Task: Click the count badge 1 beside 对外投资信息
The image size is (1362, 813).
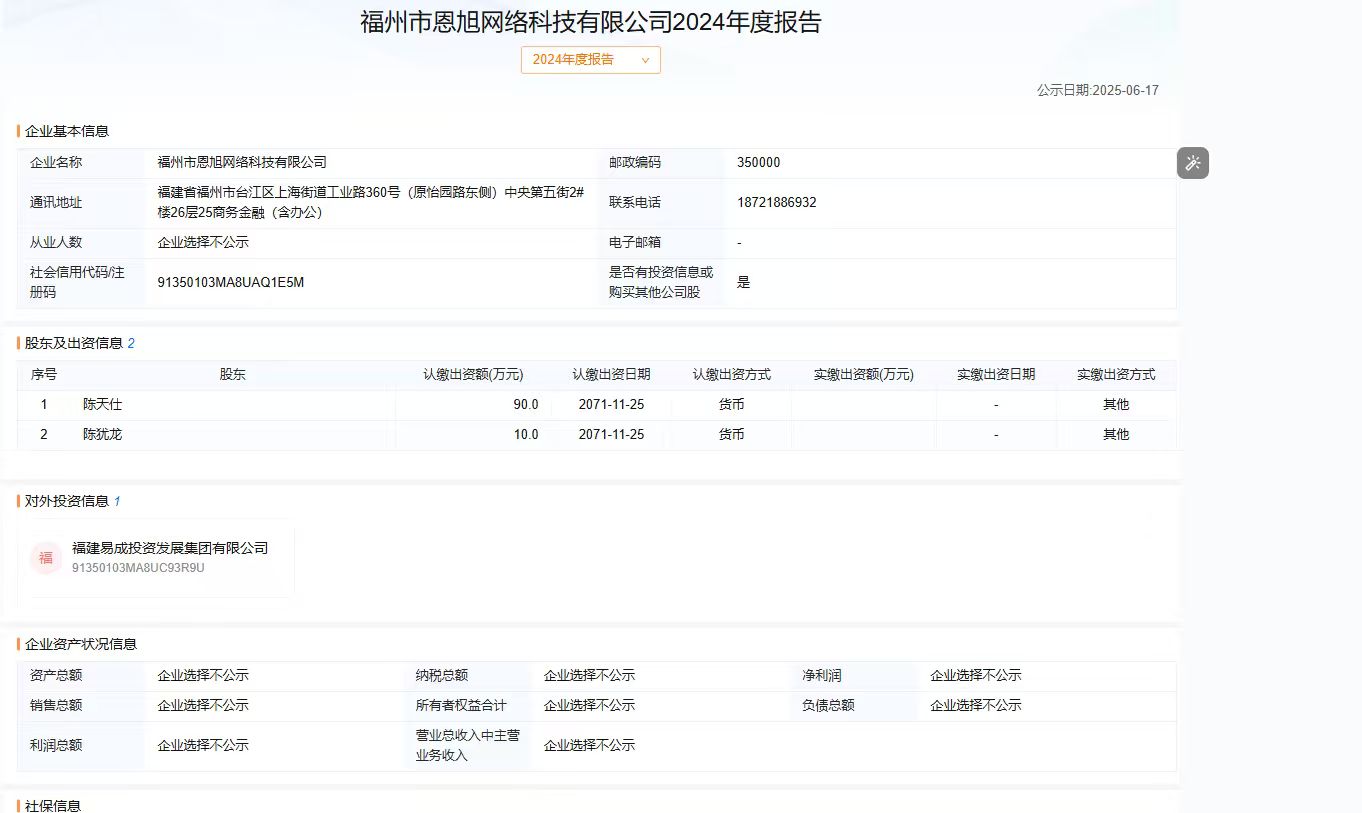Action: point(119,501)
